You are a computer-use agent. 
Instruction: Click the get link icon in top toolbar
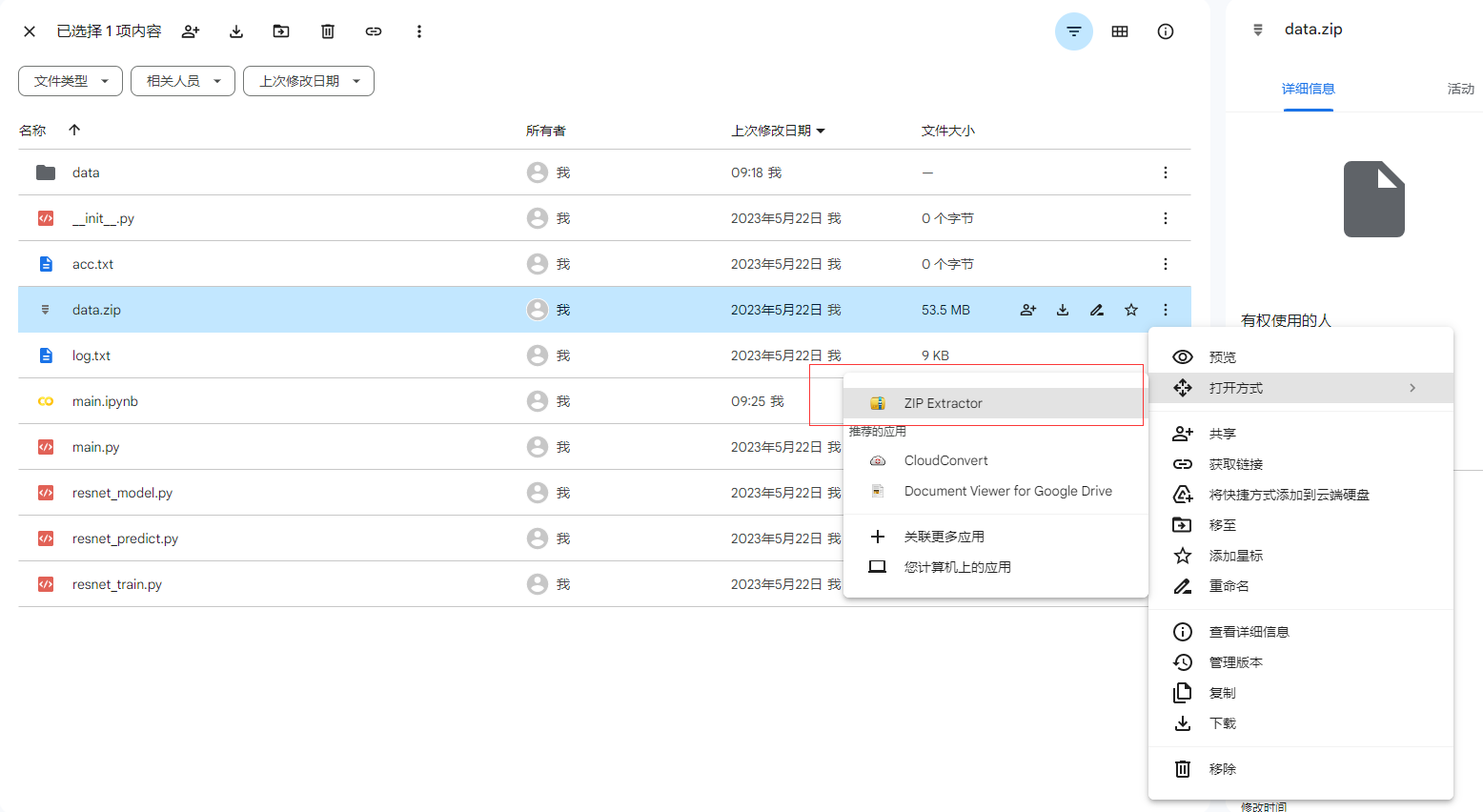[374, 31]
